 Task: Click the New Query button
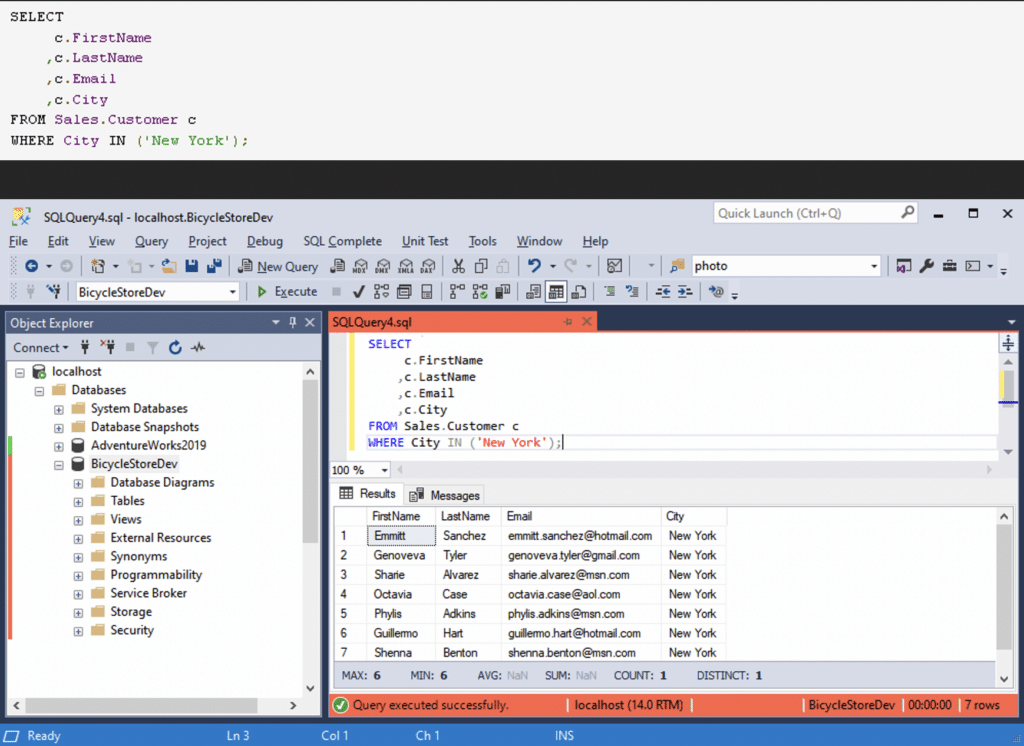click(278, 266)
